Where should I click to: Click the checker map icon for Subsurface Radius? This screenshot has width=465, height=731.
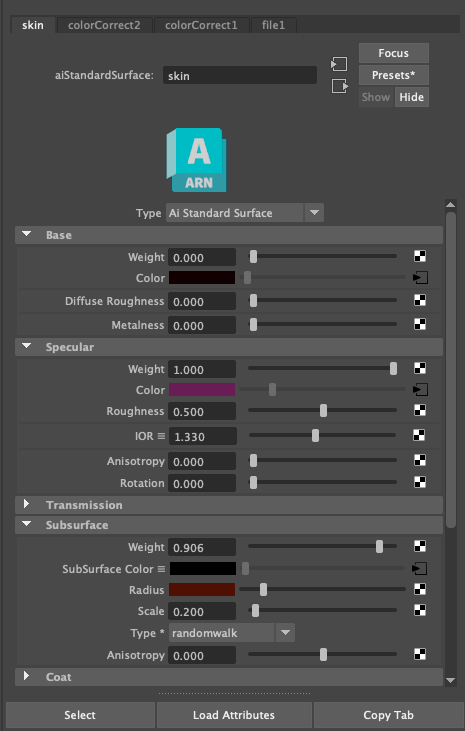coord(420,589)
